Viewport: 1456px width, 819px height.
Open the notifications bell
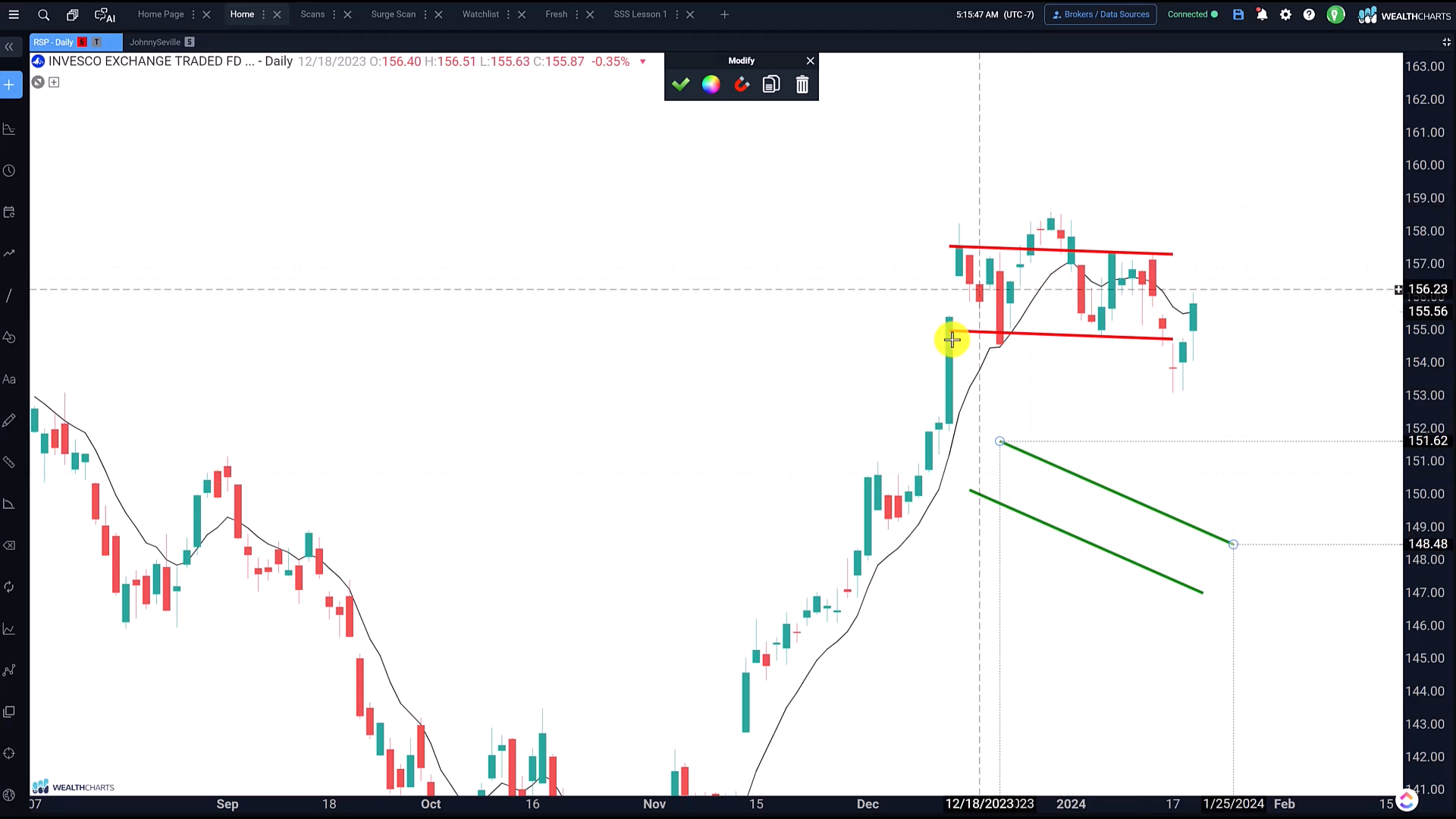[1262, 14]
